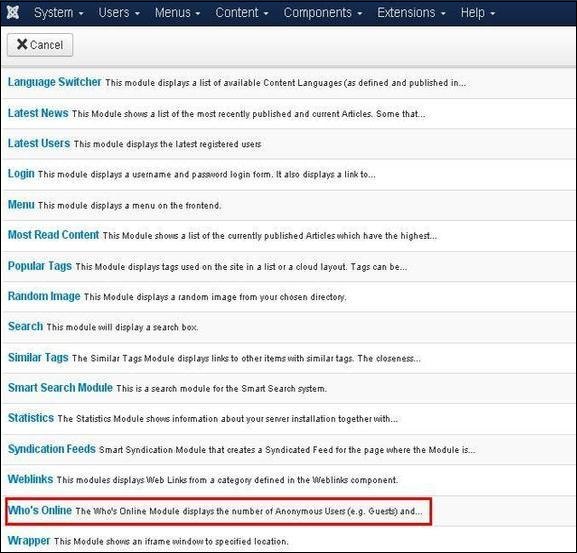The height and width of the screenshot is (553, 577).
Task: Click the Joomla logo icon
Action: point(13,13)
